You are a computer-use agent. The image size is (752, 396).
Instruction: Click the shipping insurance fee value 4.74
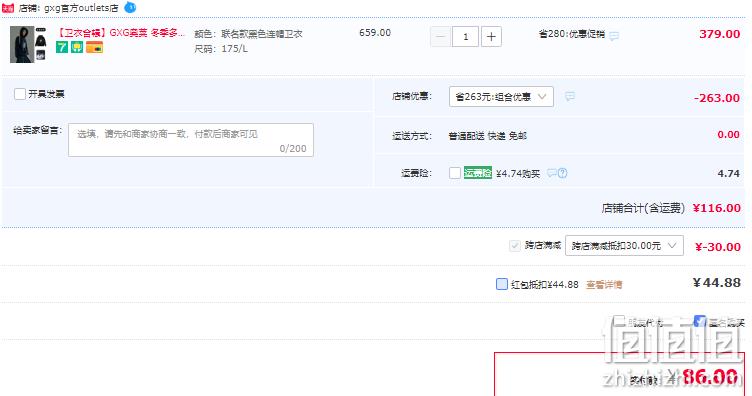coord(728,174)
